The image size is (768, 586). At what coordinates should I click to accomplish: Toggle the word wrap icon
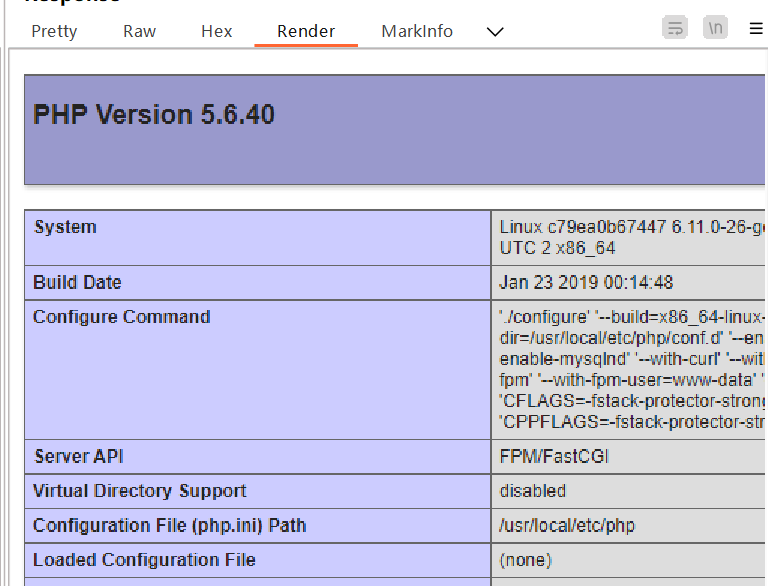tap(675, 27)
